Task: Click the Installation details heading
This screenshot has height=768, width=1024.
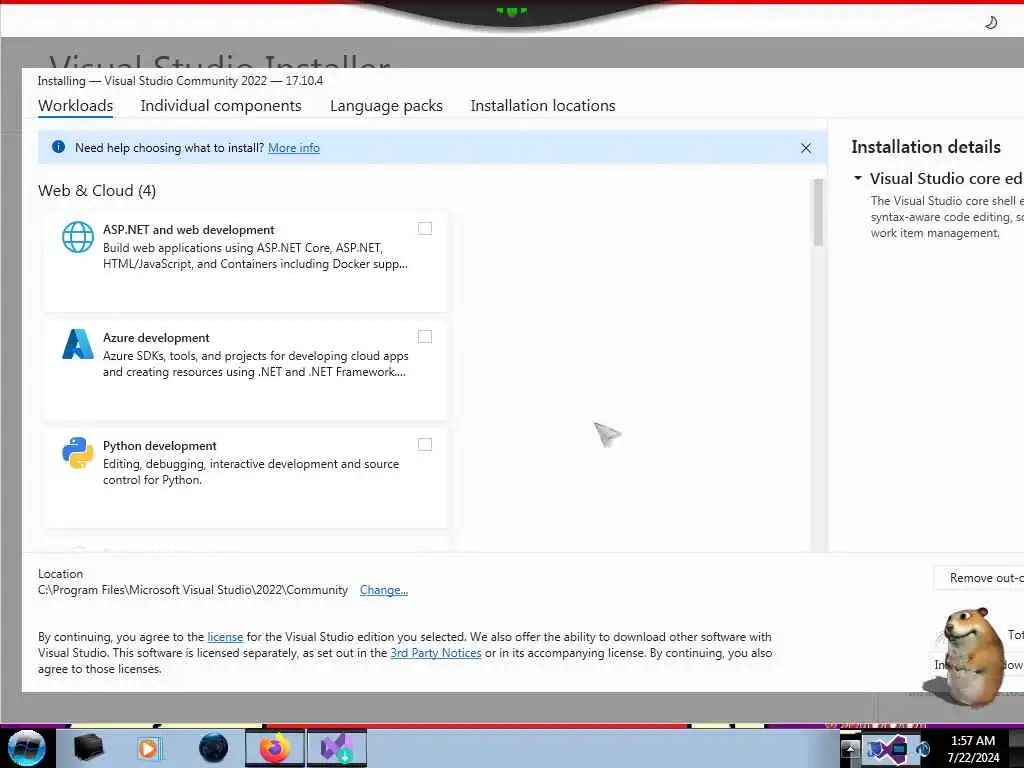Action: point(925,147)
